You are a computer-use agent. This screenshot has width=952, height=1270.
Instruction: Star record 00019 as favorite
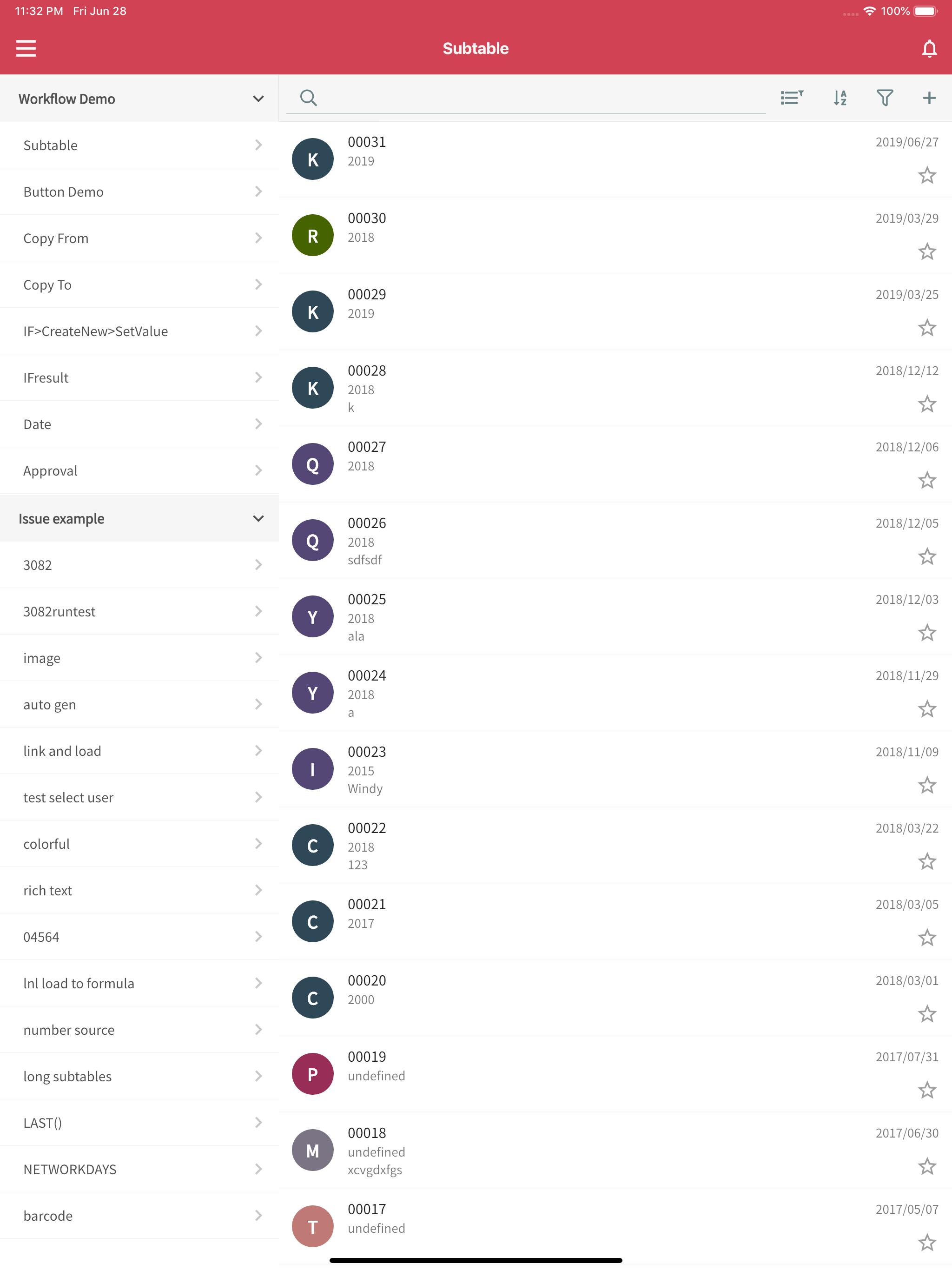click(927, 1090)
